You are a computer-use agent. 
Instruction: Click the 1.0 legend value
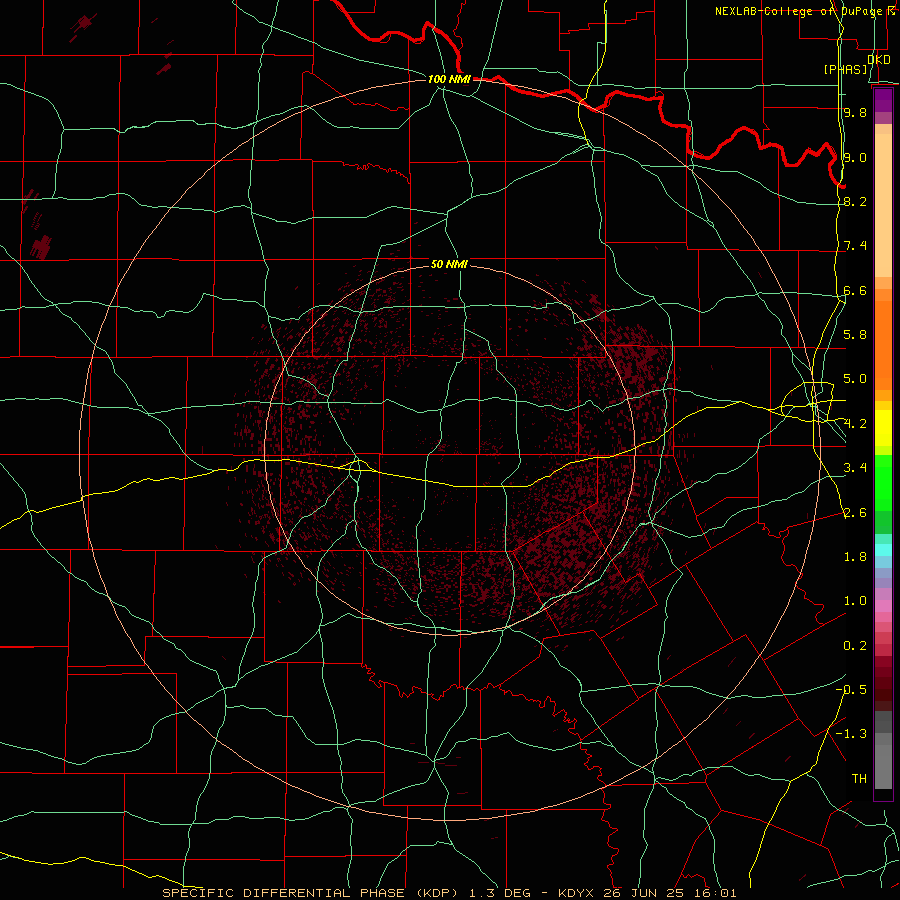point(855,601)
